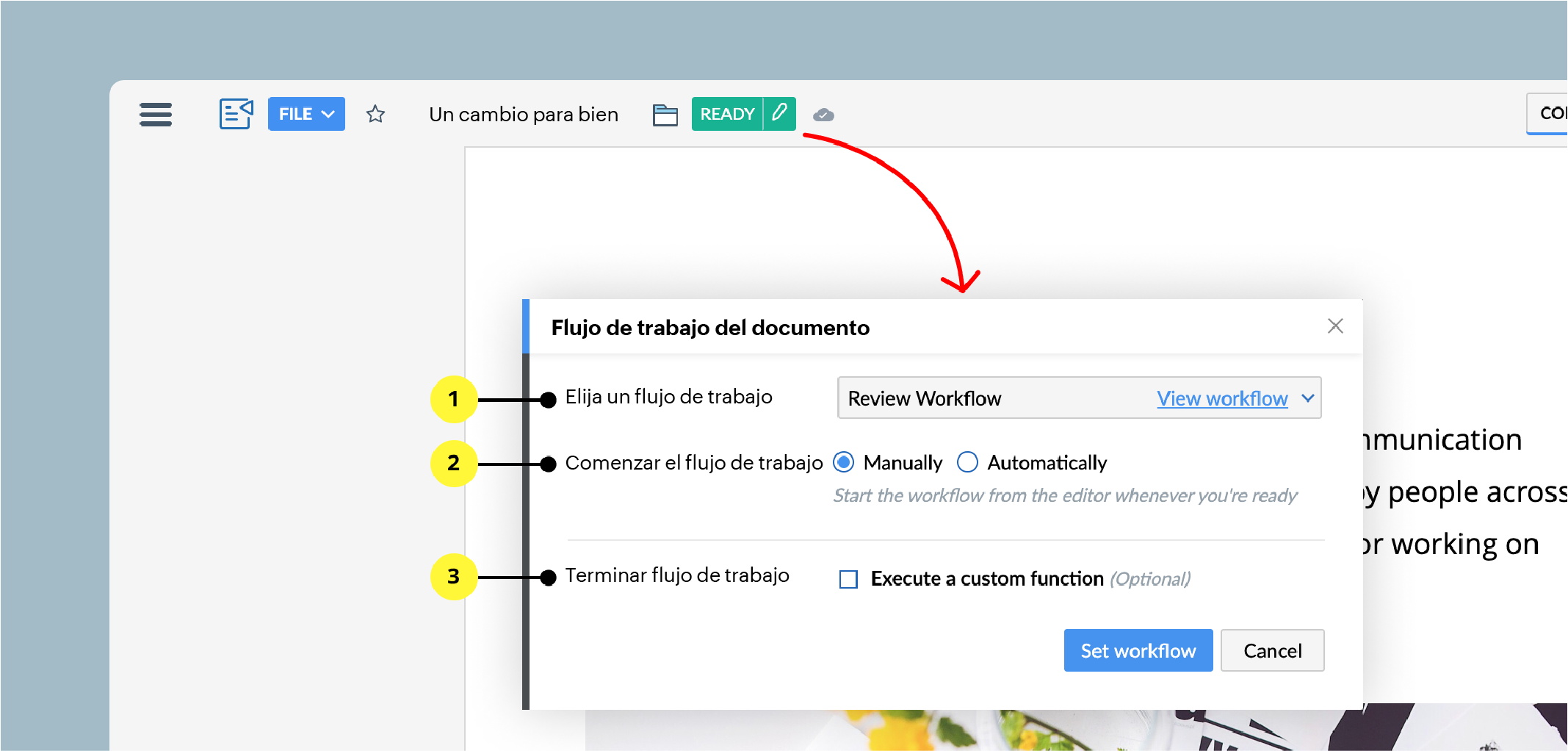The height and width of the screenshot is (751, 1568).
Task: Click the partially visible button at top right
Action: tap(1550, 113)
